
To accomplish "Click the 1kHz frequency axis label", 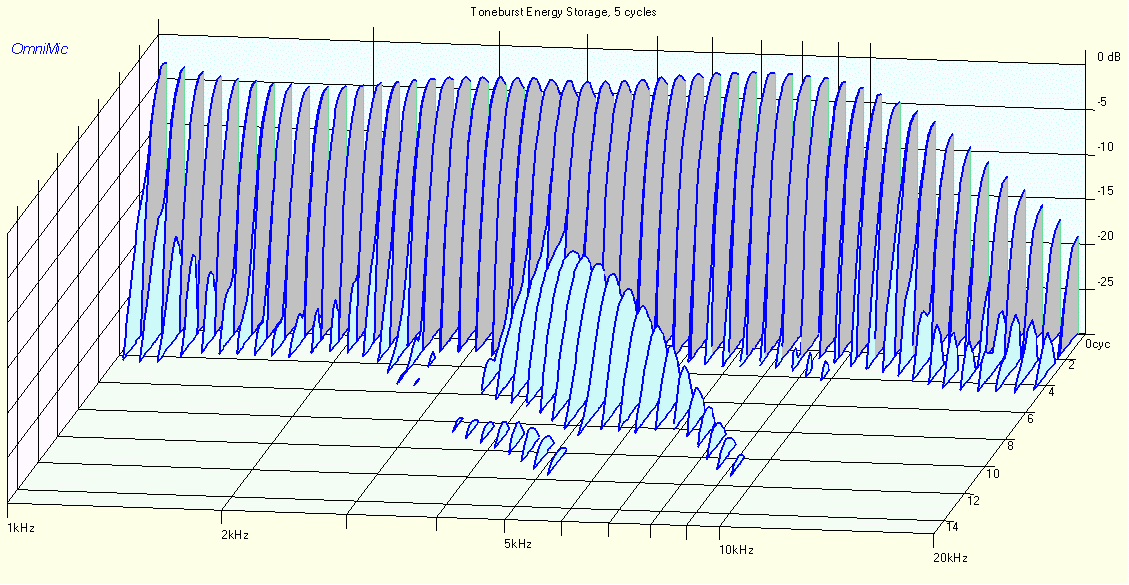I will [x=21, y=527].
